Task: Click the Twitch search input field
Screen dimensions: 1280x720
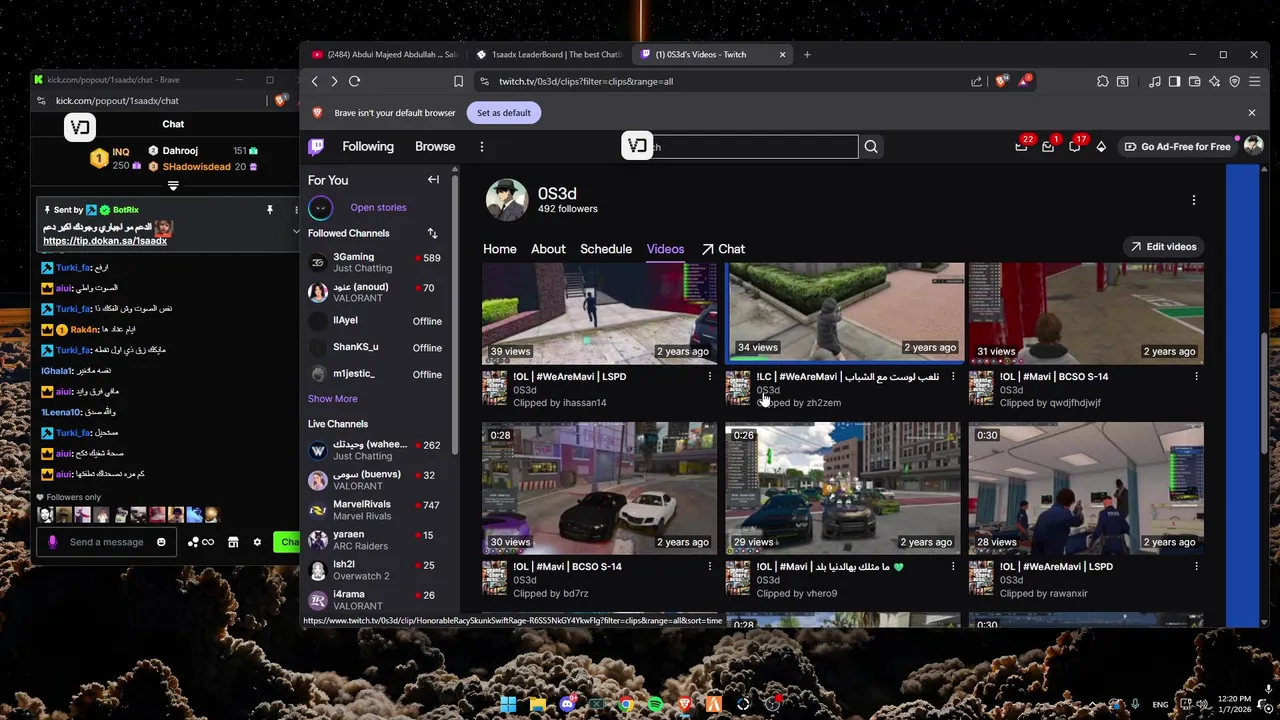Action: (740, 147)
